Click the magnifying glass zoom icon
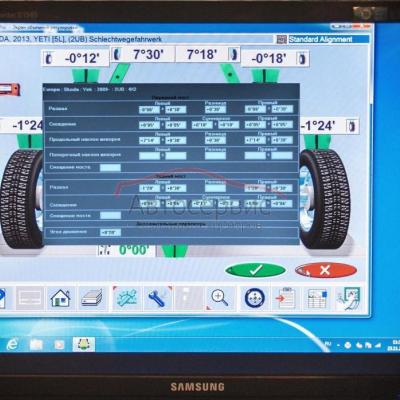Screen dimensions: 400x400 point(220,298)
